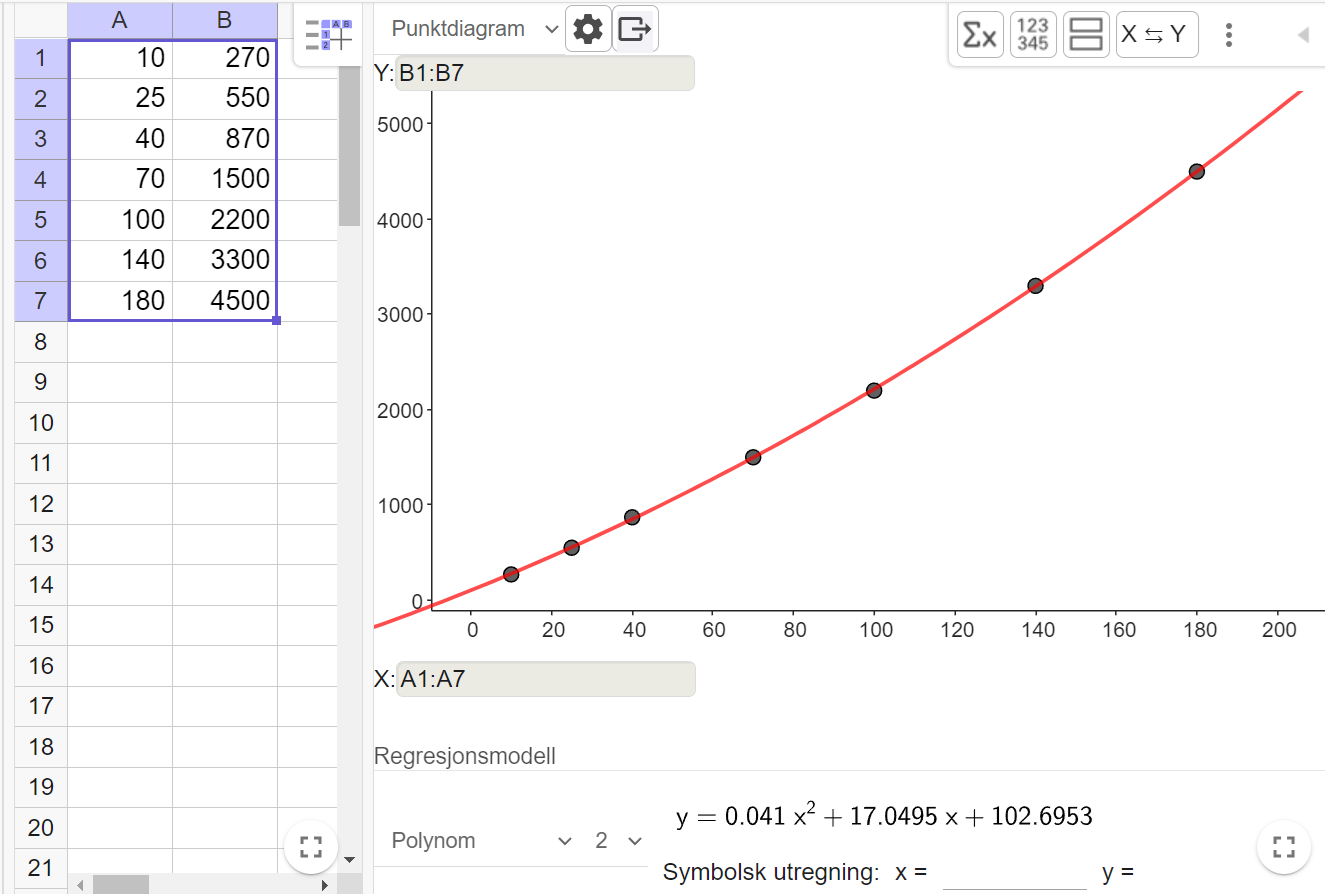Click fullscreen icon in the spreadsheet panel
The height and width of the screenshot is (894, 1325).
(x=311, y=848)
